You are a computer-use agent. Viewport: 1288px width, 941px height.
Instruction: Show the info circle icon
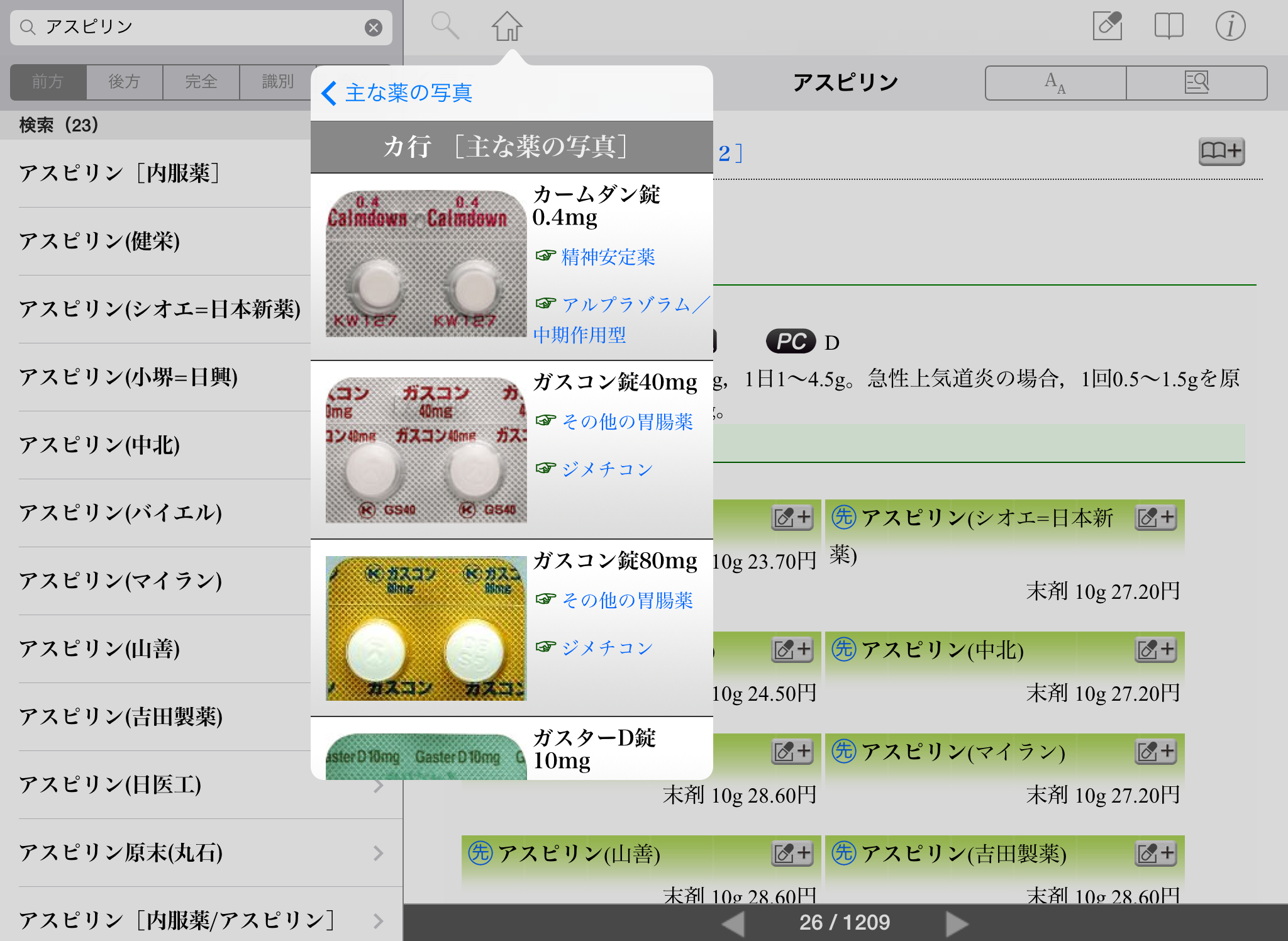[x=1230, y=26]
